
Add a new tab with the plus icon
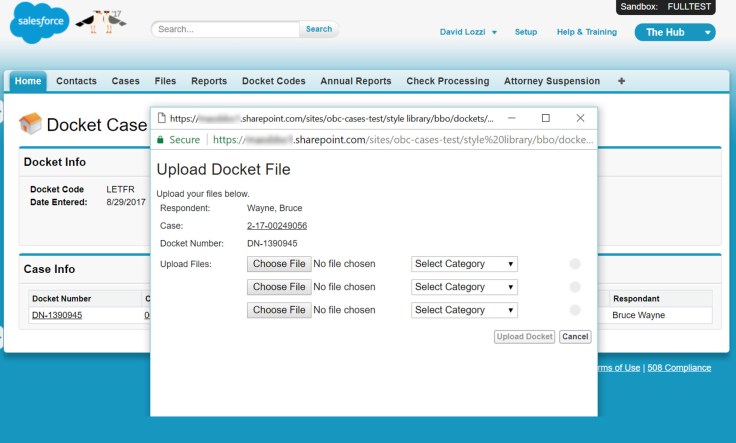(621, 81)
